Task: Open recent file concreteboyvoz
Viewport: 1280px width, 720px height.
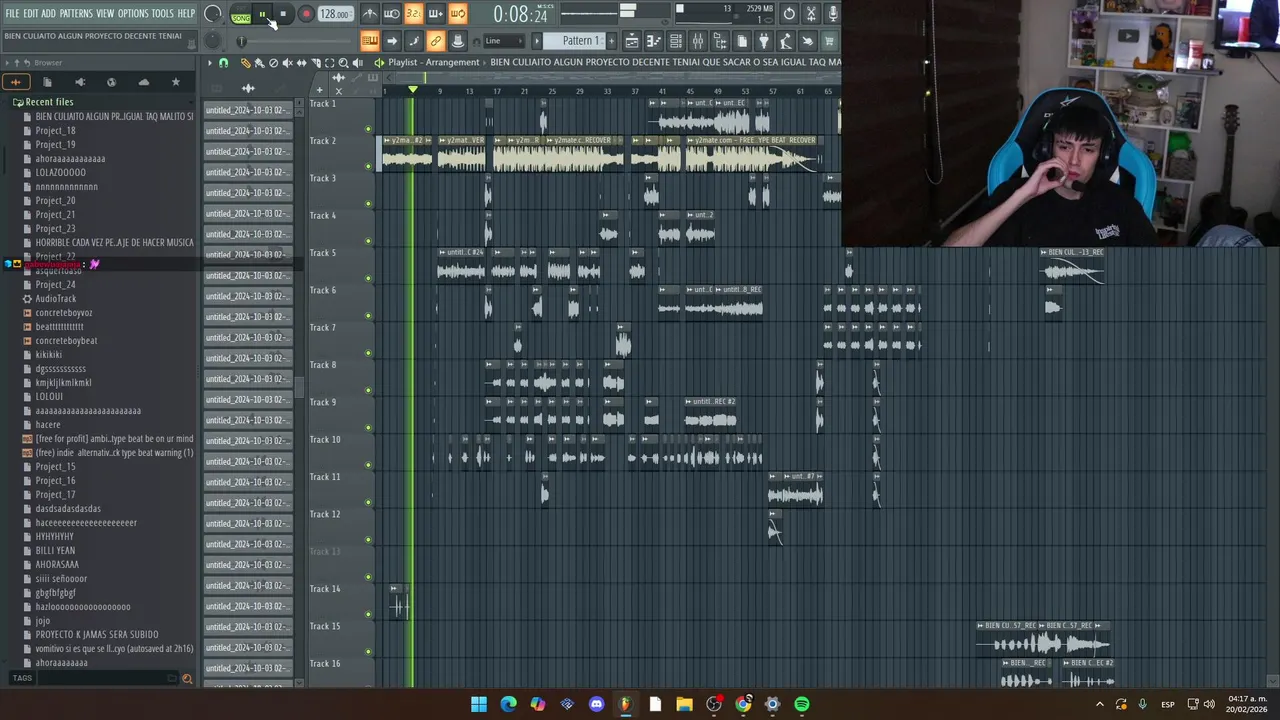Action: tap(63, 312)
